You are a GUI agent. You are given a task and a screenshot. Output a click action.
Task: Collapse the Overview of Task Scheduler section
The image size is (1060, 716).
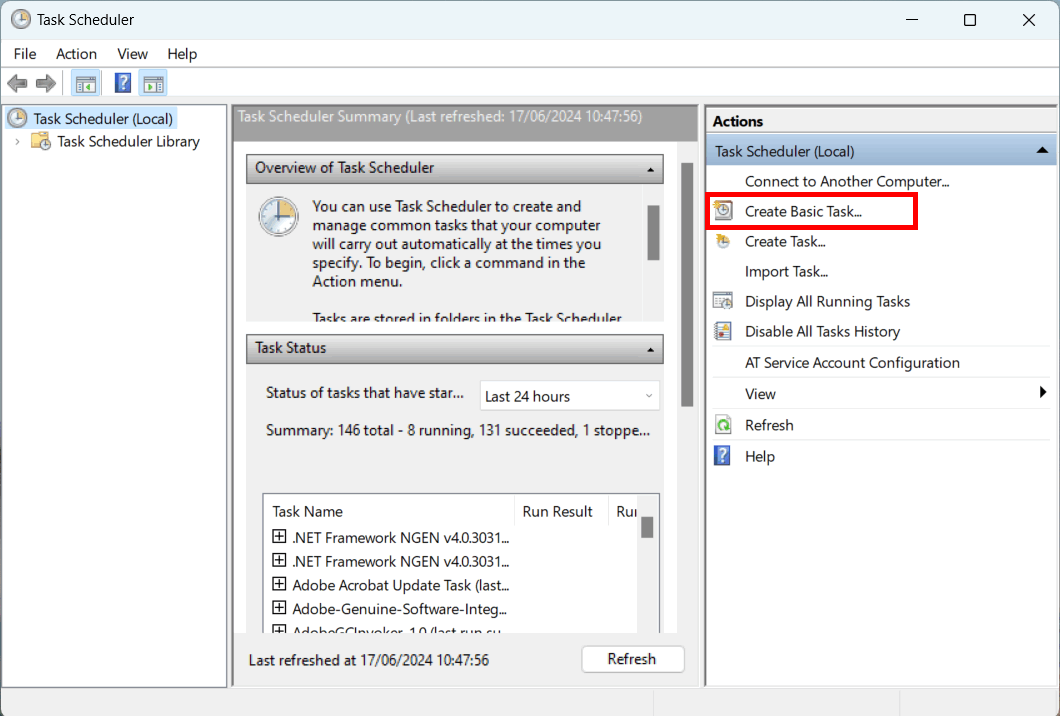click(651, 169)
